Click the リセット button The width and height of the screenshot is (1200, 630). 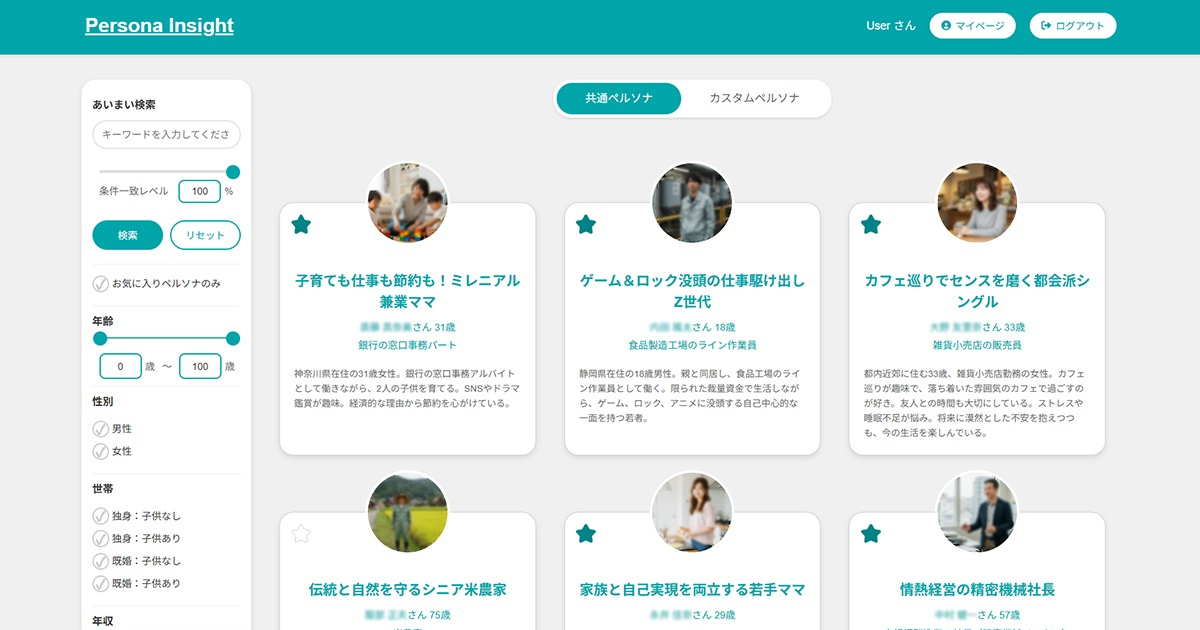(x=205, y=235)
